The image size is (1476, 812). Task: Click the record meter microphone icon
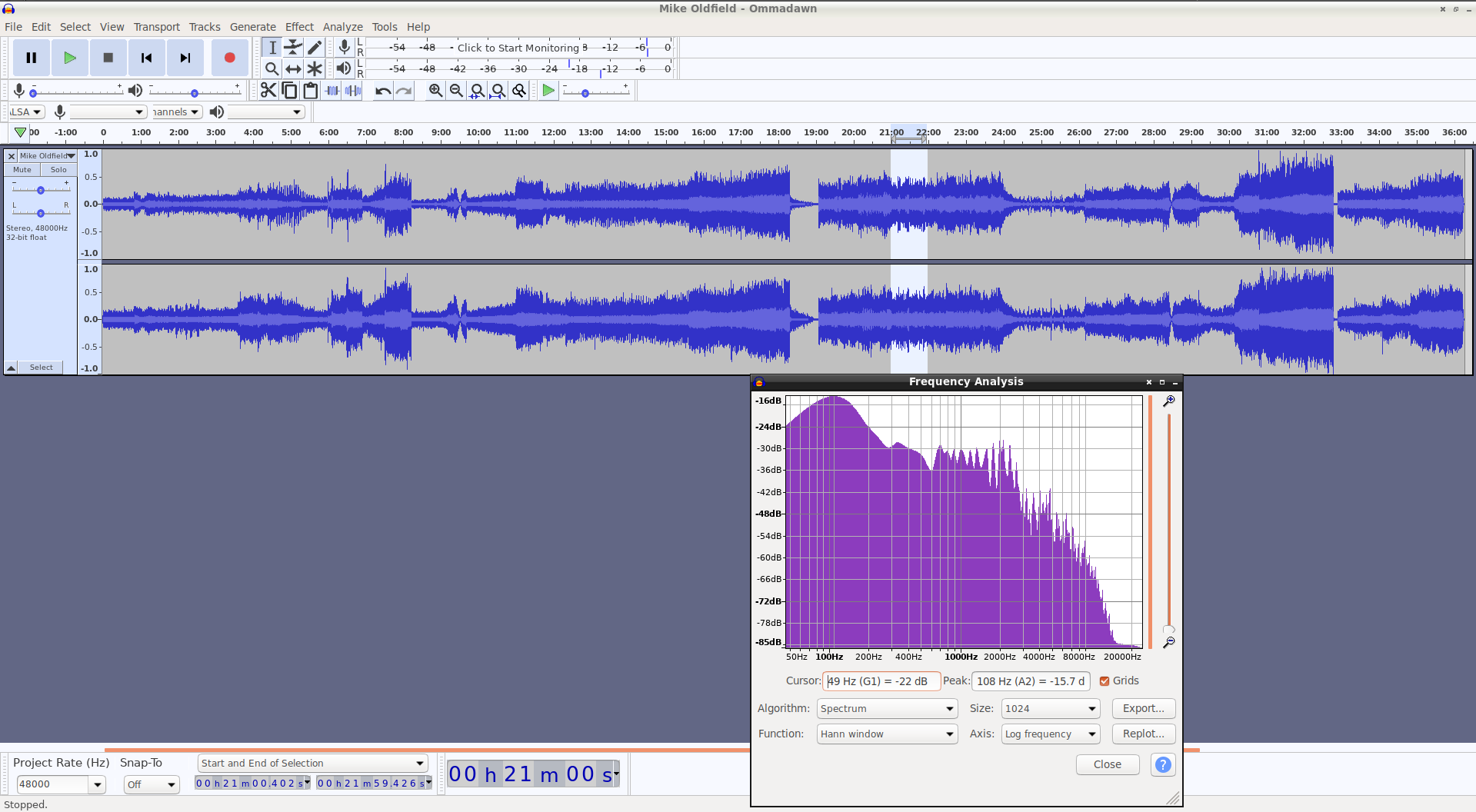click(345, 48)
